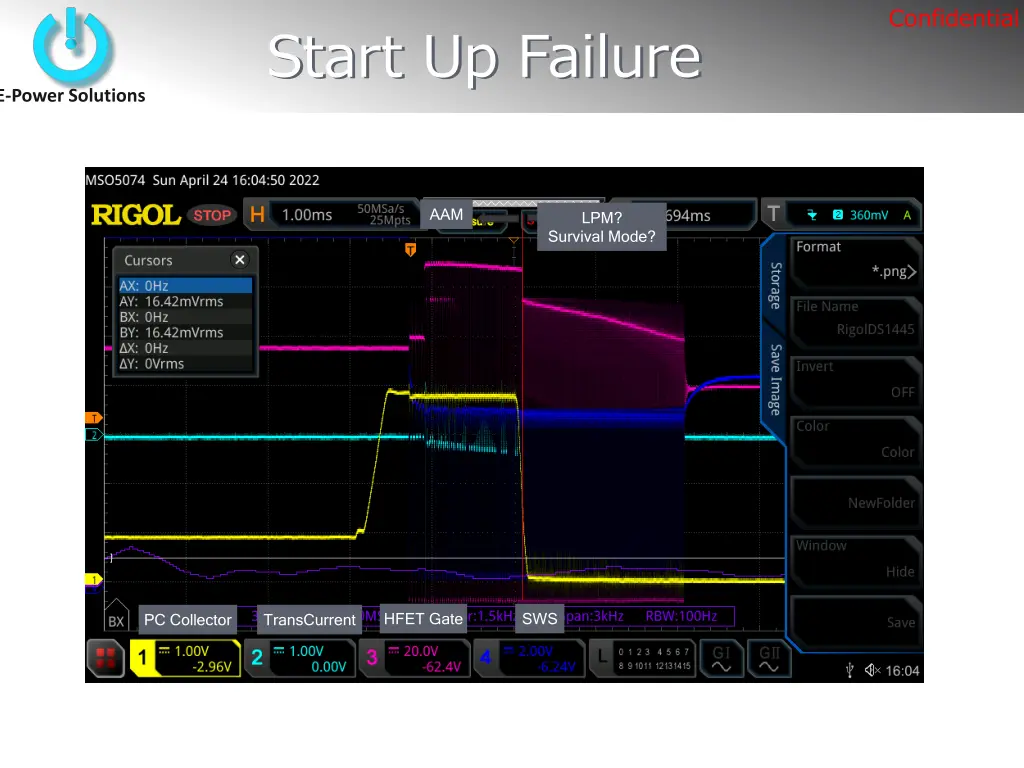1024x768 pixels.
Task: Switch to the Save Image tab
Action: click(775, 378)
